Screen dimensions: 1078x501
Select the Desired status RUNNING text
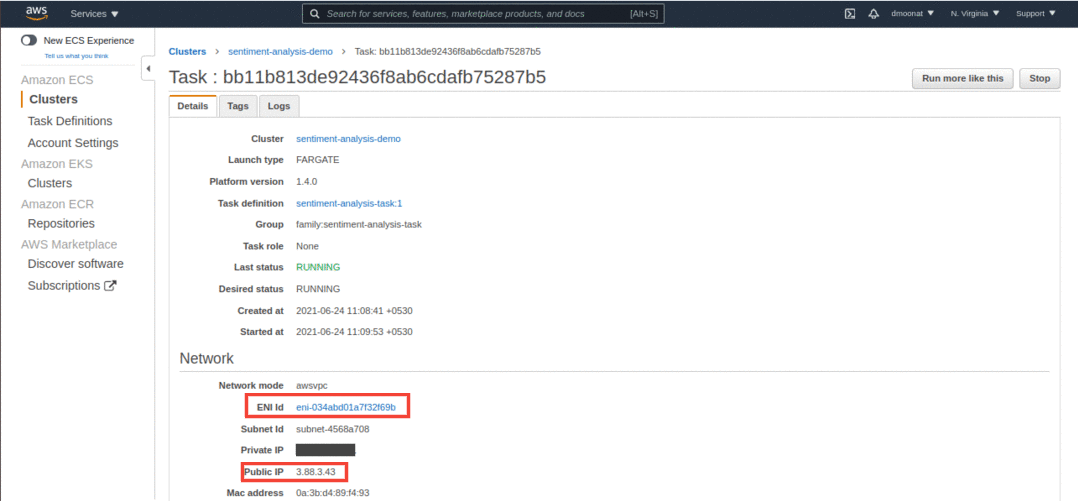pyautogui.click(x=318, y=289)
